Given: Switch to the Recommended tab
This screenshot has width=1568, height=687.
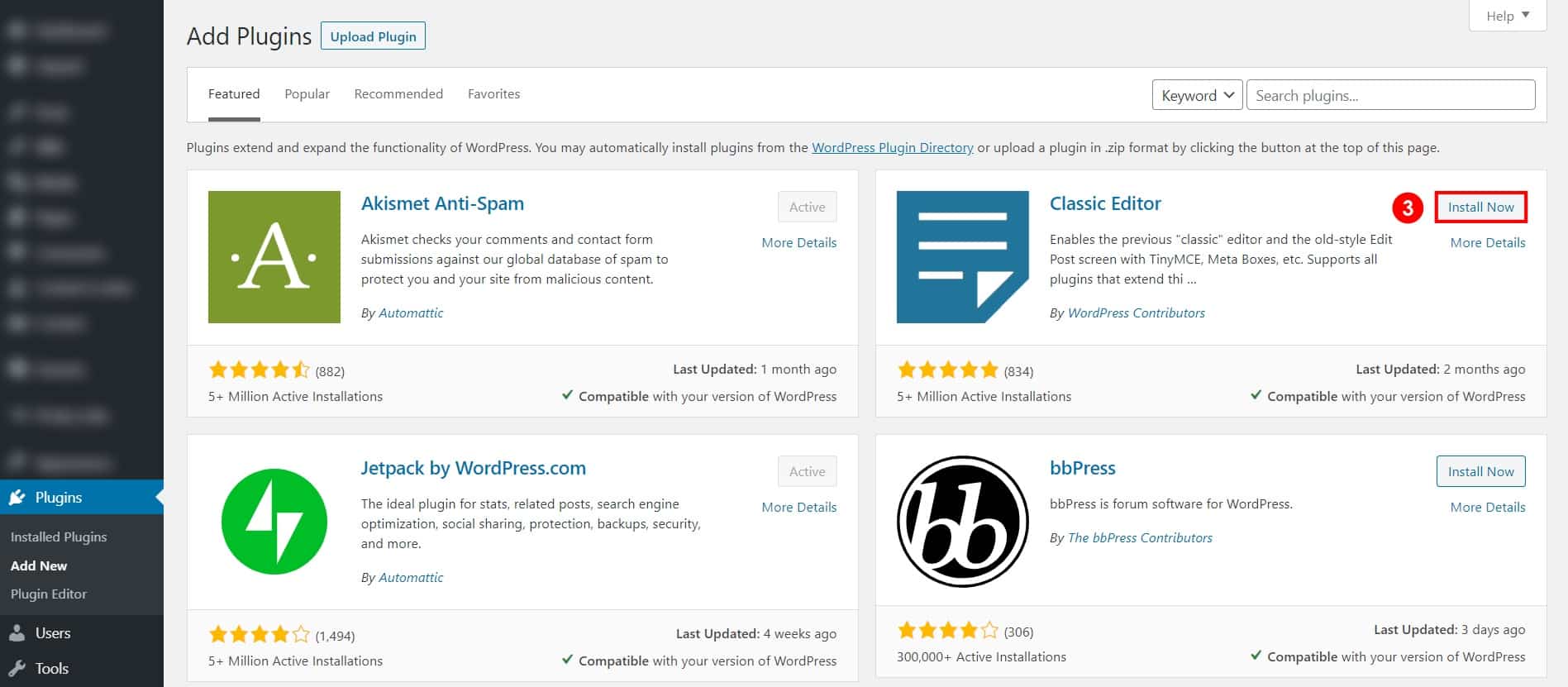Looking at the screenshot, I should click(x=398, y=94).
